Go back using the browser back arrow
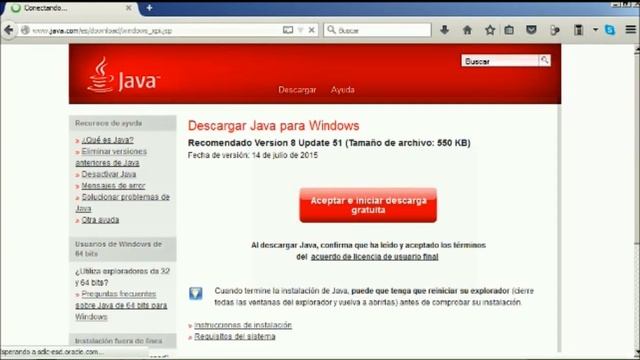Viewport: 640px width, 360px height. 9,30
